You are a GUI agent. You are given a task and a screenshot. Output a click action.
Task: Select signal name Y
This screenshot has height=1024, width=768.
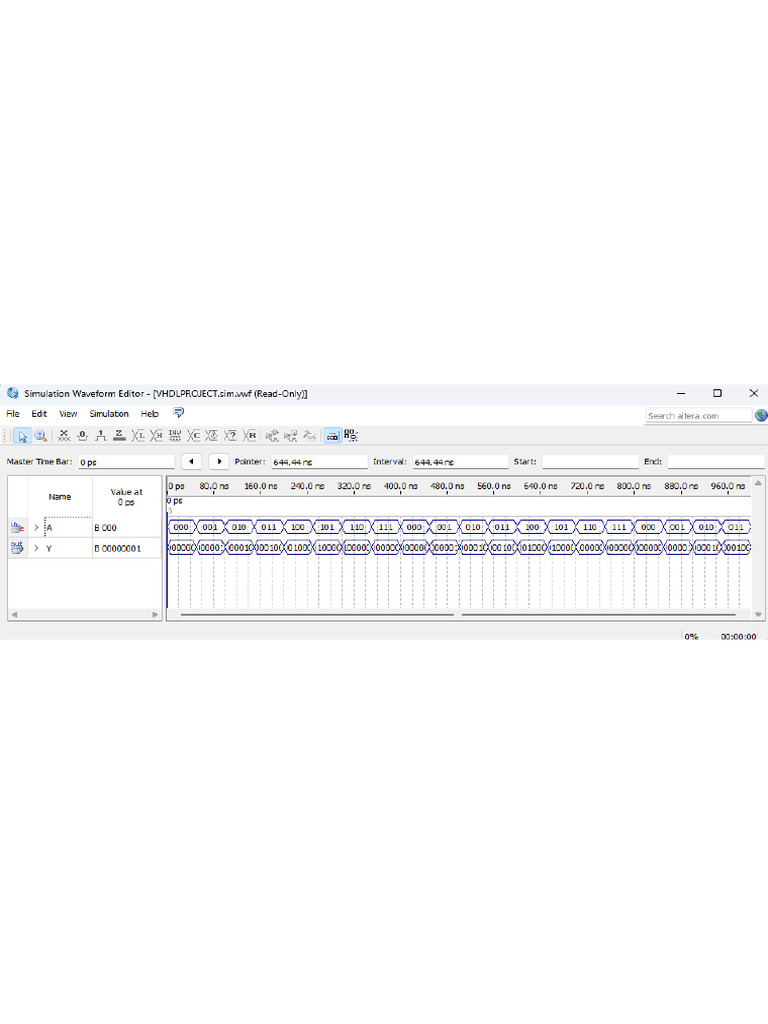49,549
